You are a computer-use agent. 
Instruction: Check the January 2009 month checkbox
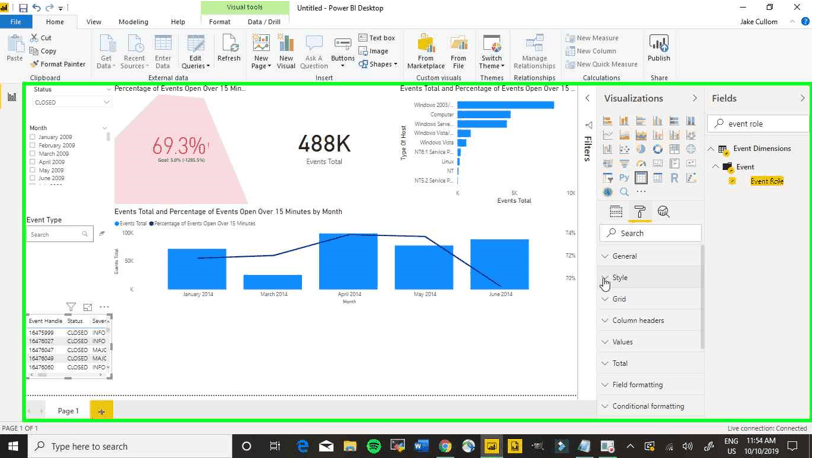33,137
